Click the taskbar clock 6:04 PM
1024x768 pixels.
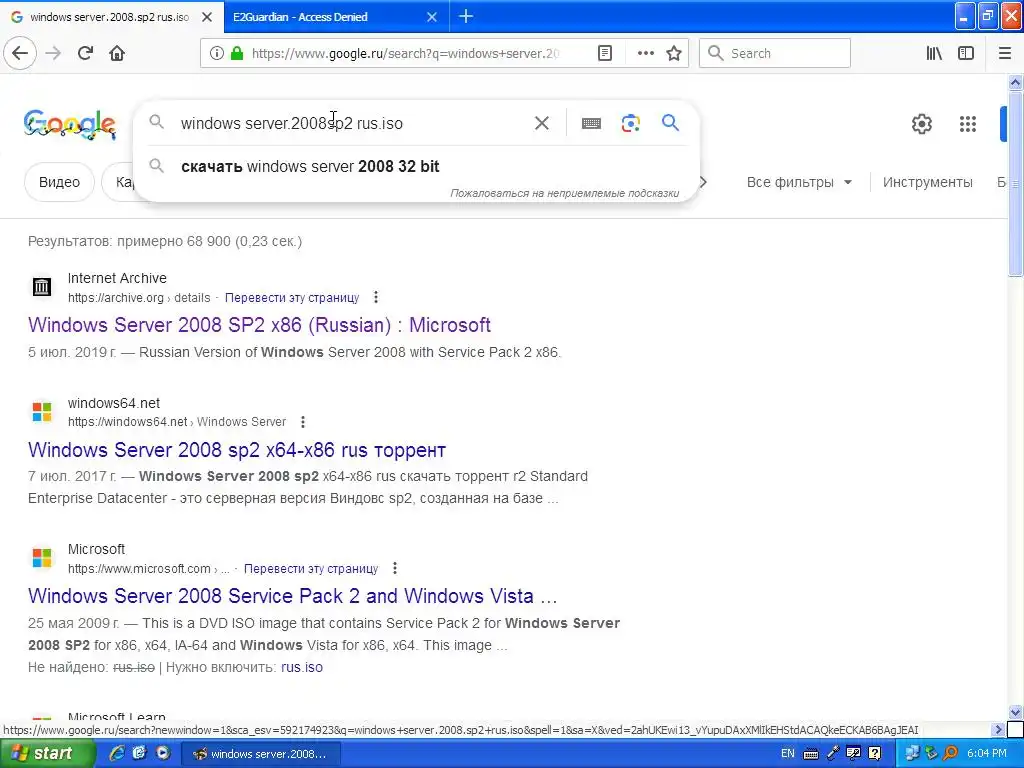[987, 754]
